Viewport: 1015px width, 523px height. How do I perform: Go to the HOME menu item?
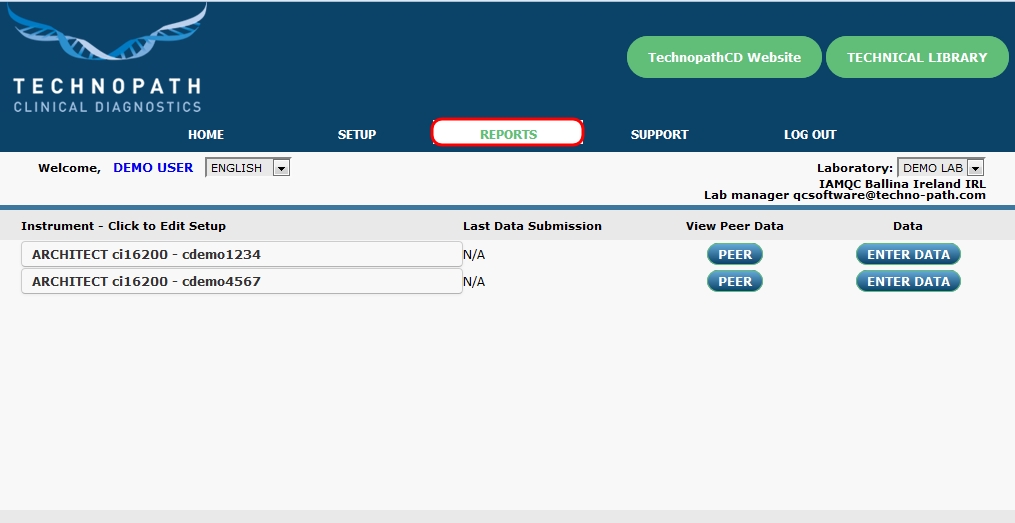click(x=206, y=134)
